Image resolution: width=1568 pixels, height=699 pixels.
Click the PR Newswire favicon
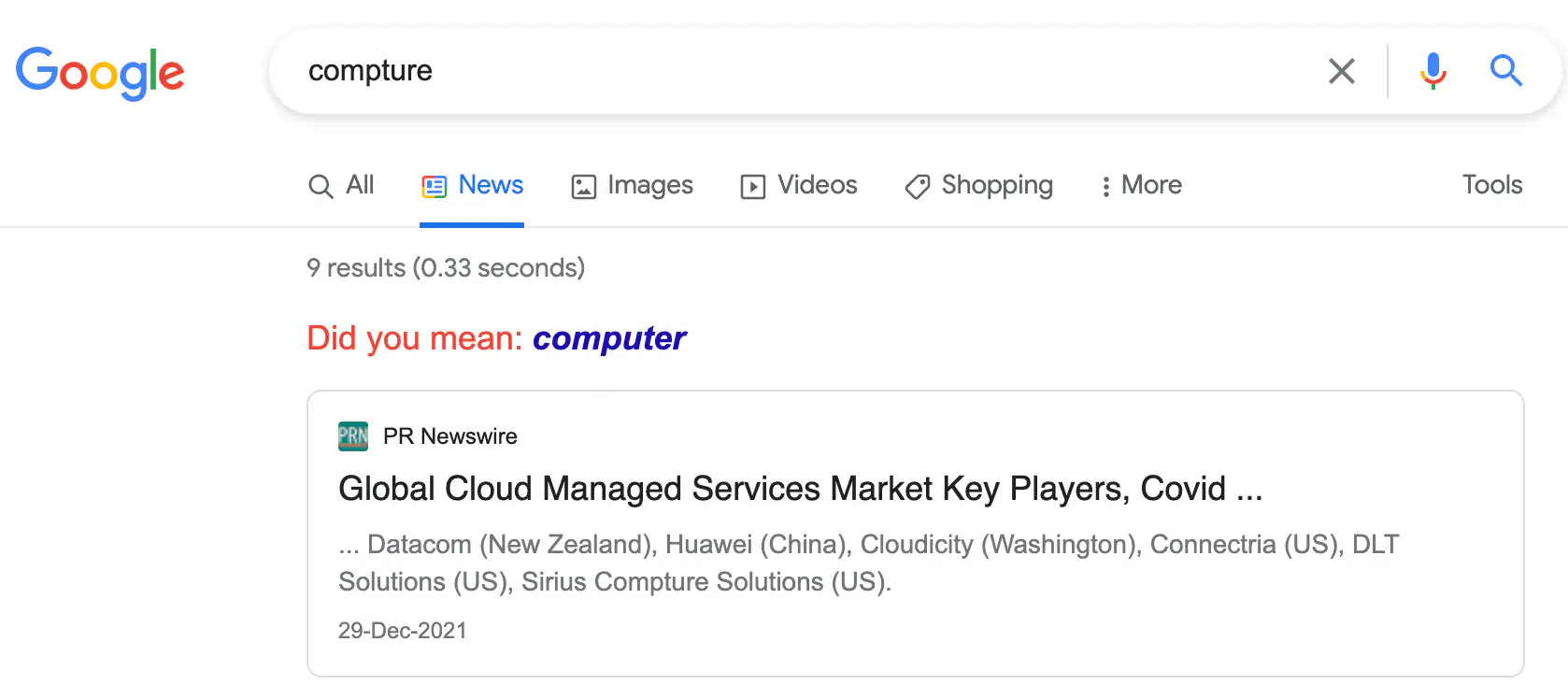point(353,436)
